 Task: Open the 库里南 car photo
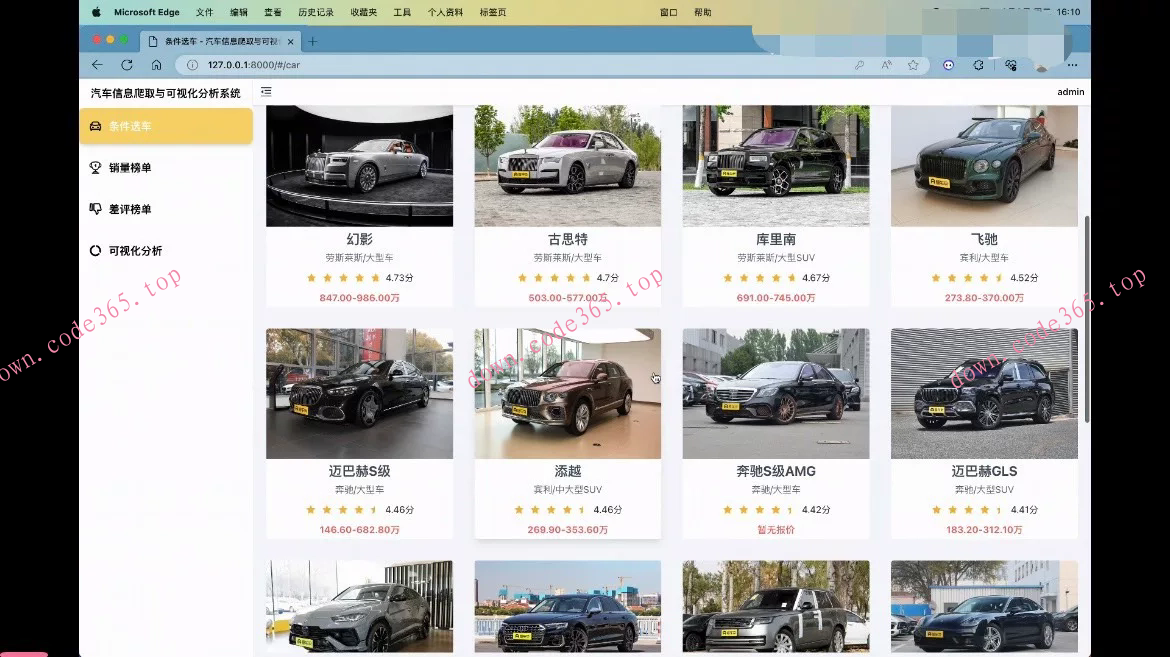(x=776, y=166)
